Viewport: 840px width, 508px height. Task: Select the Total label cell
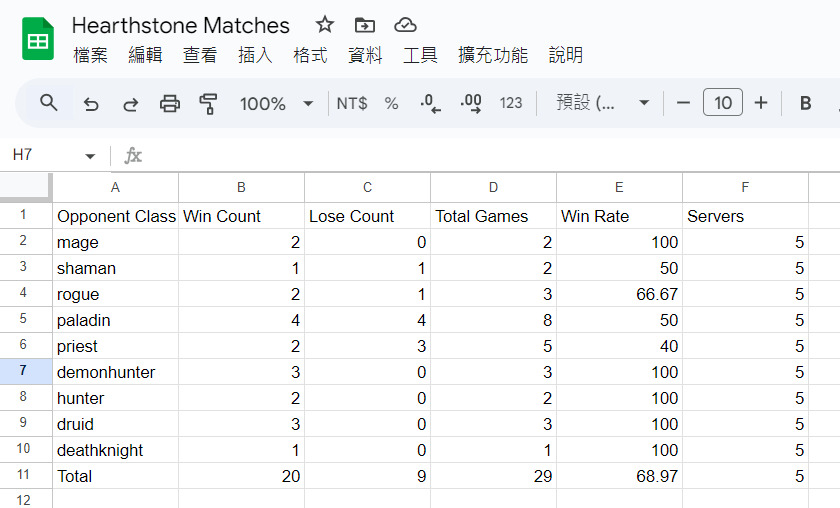click(x=115, y=476)
